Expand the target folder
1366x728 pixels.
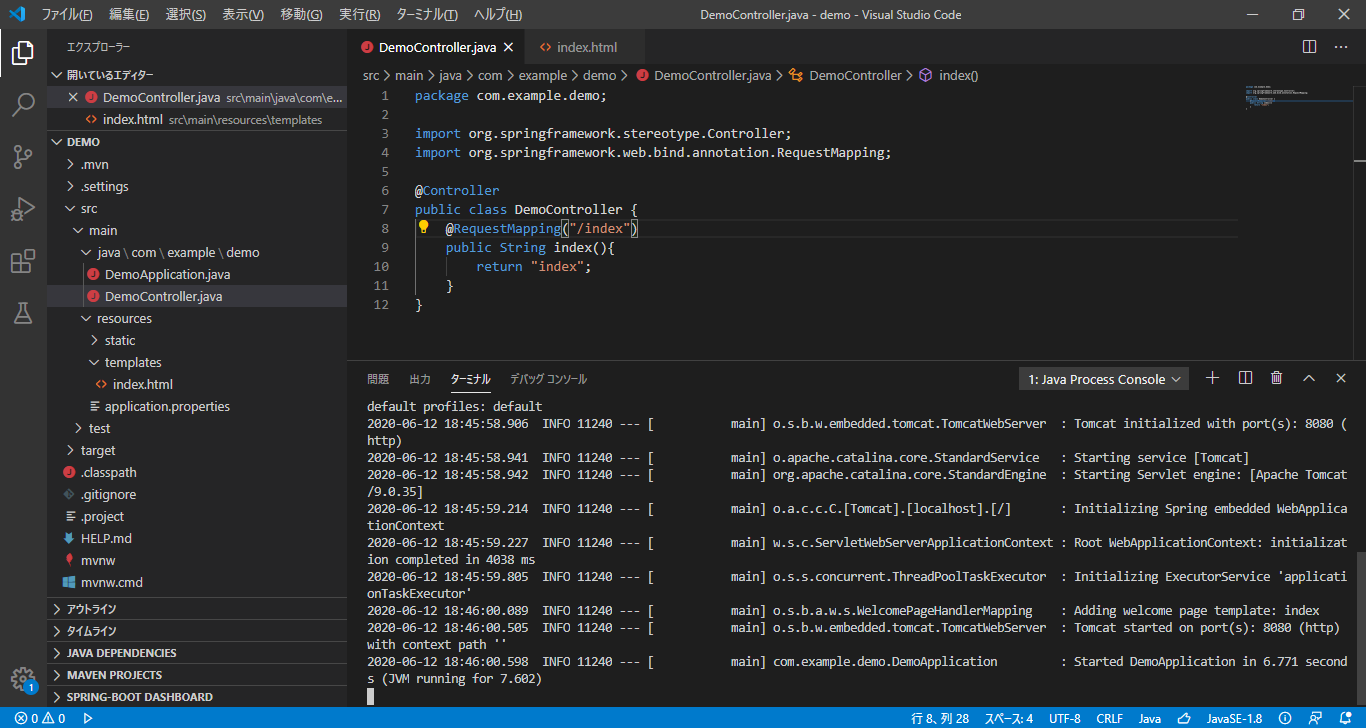pyautogui.click(x=98, y=450)
